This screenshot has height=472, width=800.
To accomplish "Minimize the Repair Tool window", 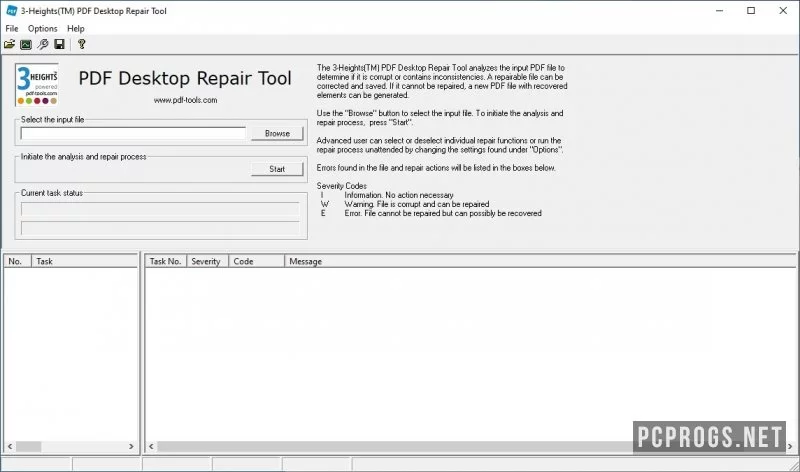I will pyautogui.click(x=719, y=11).
